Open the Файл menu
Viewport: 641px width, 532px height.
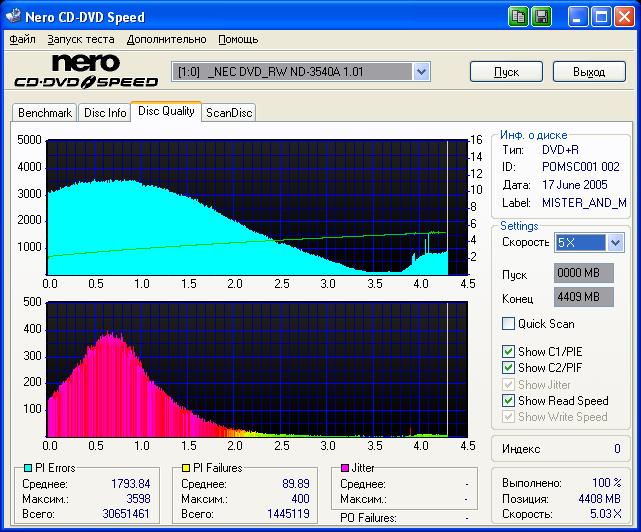click(x=22, y=39)
